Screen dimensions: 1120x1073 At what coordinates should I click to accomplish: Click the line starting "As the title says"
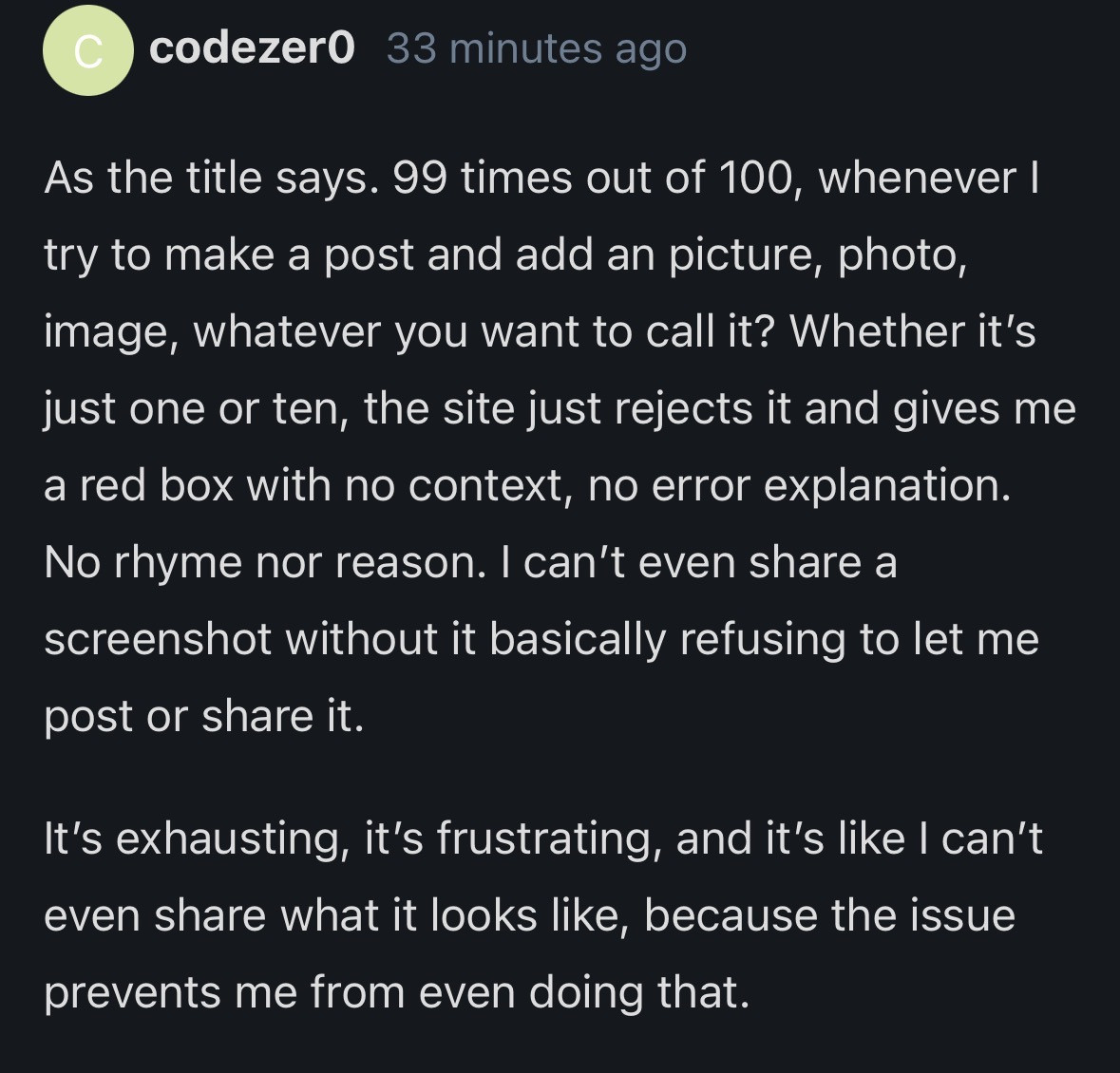click(541, 177)
